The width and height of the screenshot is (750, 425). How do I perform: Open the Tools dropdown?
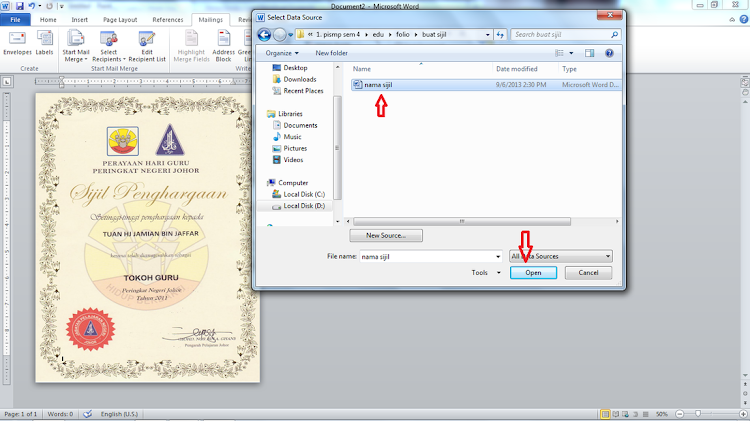click(485, 272)
